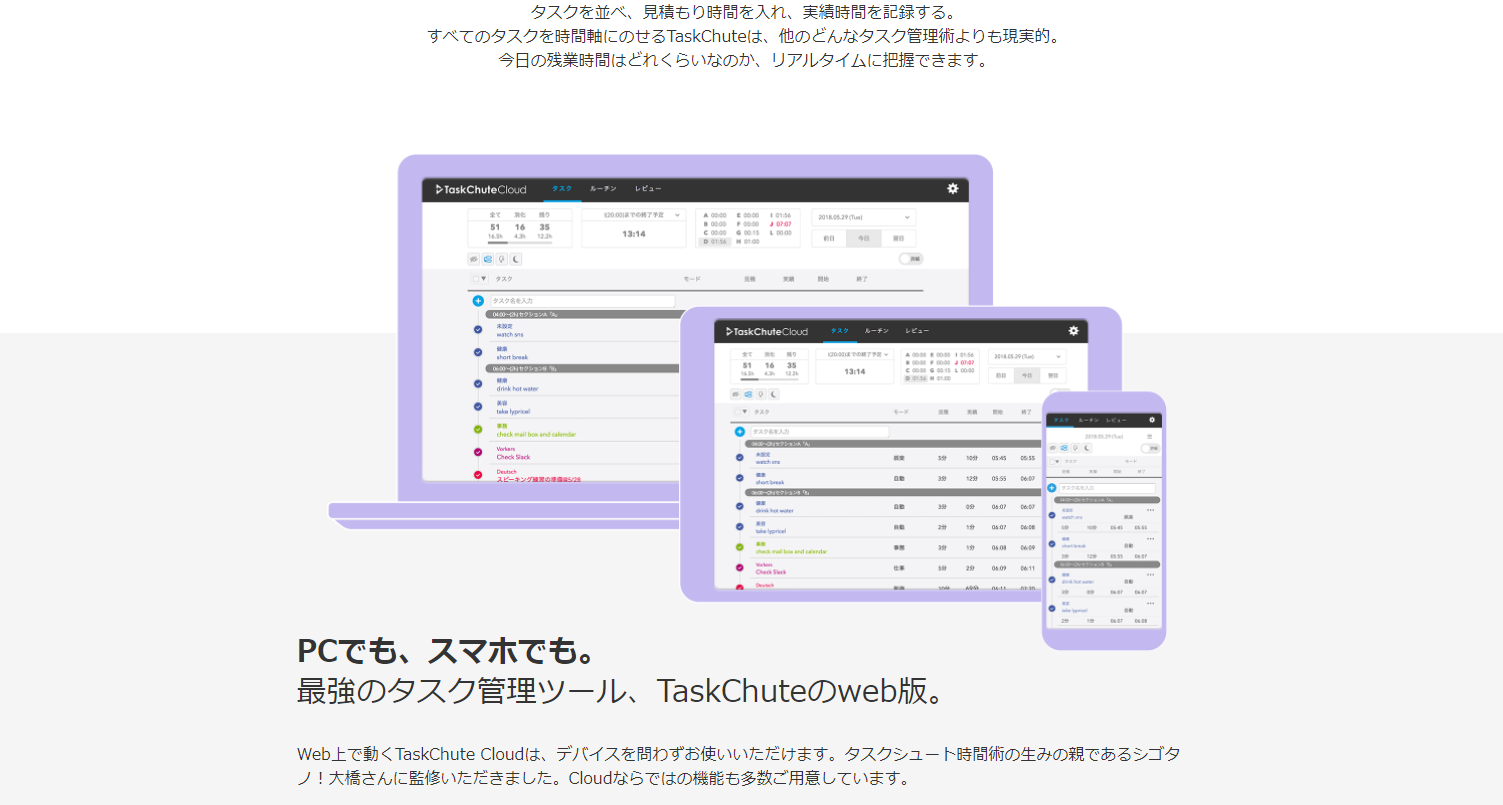
Task: Click the TaskChute Cloud logo on the tablet
Action: [x=767, y=332]
